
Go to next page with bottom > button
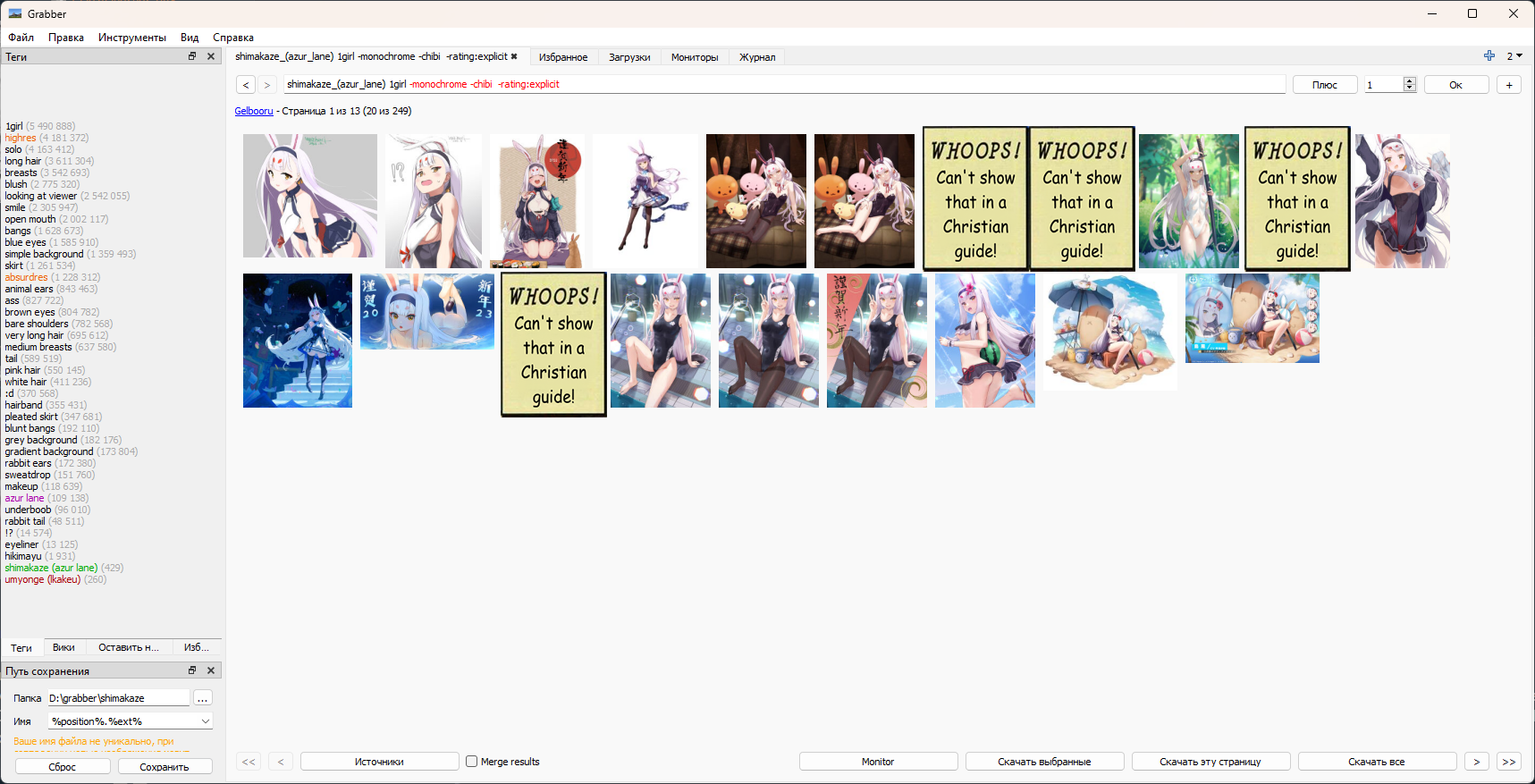click(x=1477, y=762)
